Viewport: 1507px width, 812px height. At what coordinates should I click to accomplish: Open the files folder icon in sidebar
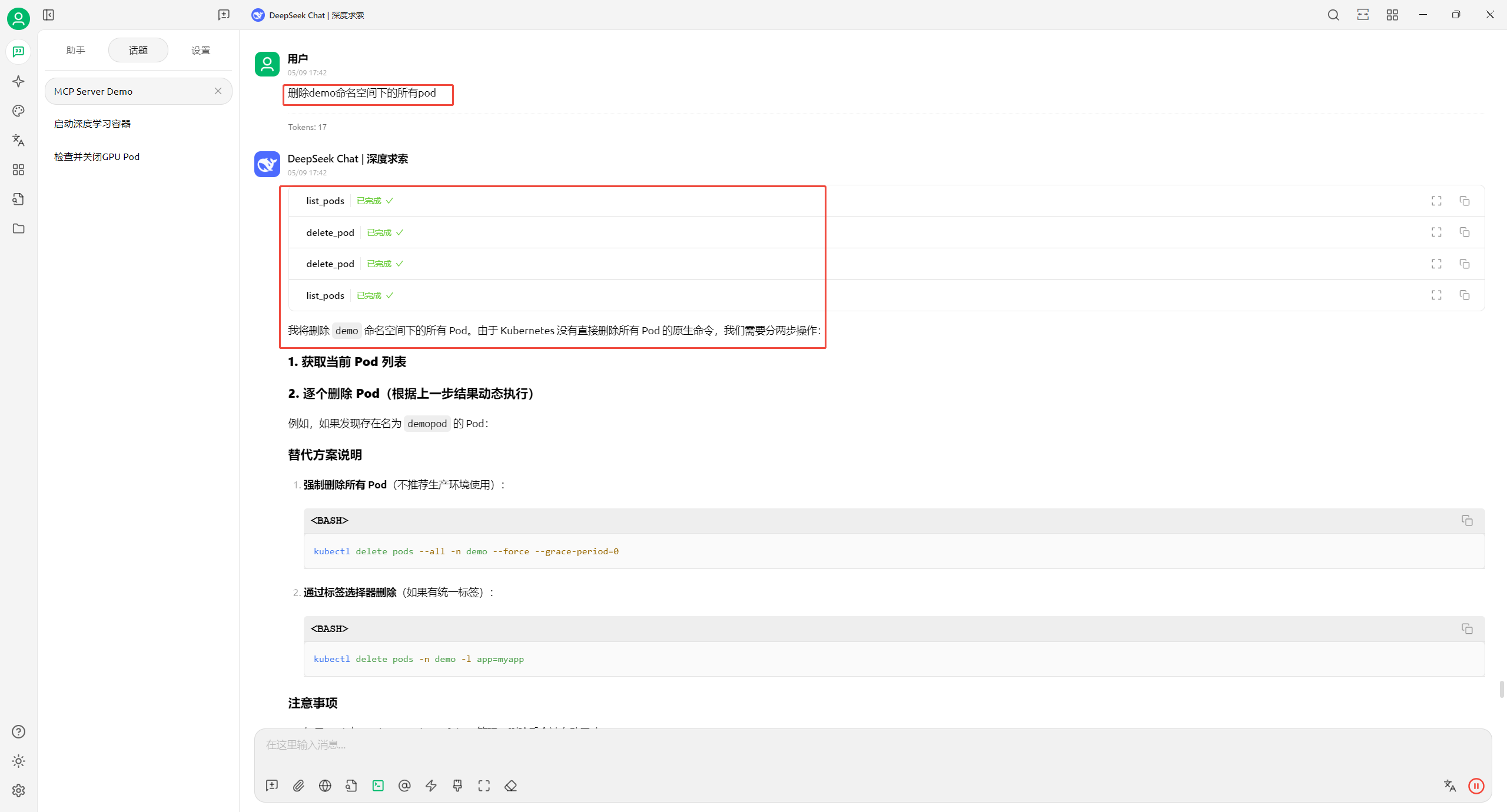click(x=18, y=228)
